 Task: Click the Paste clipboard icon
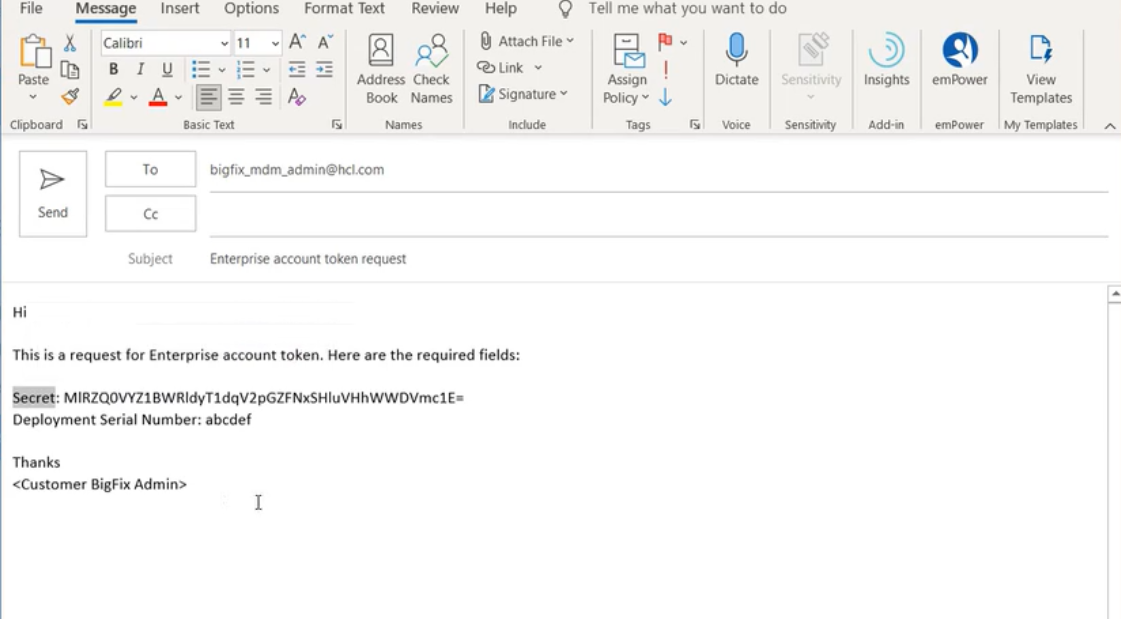[34, 53]
